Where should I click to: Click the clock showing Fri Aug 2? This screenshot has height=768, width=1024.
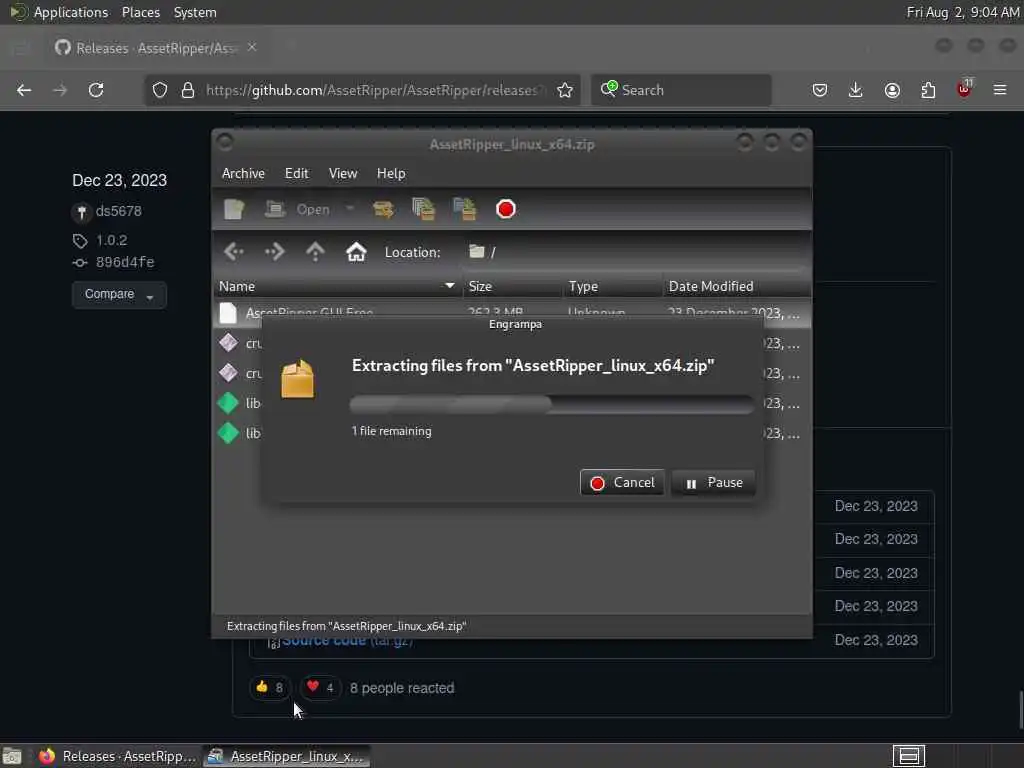963,12
